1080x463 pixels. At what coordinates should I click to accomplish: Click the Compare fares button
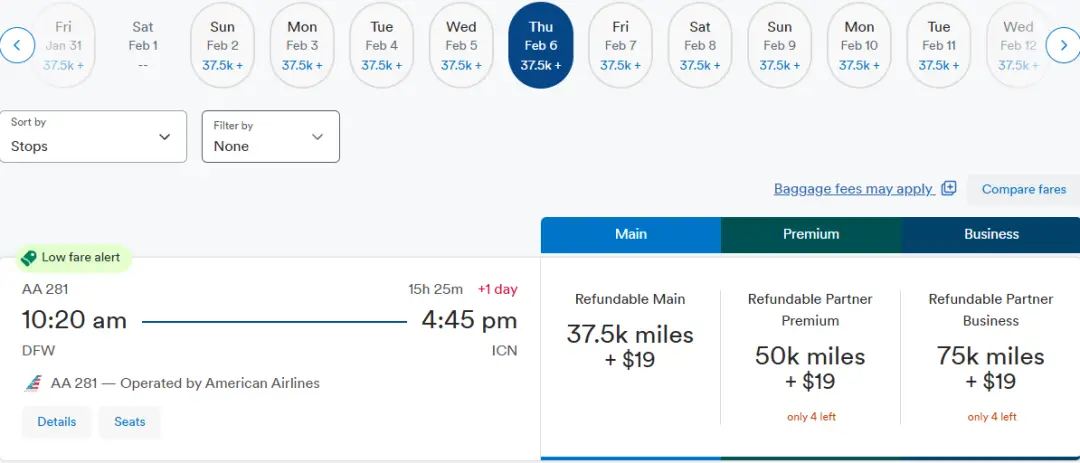(x=1023, y=189)
